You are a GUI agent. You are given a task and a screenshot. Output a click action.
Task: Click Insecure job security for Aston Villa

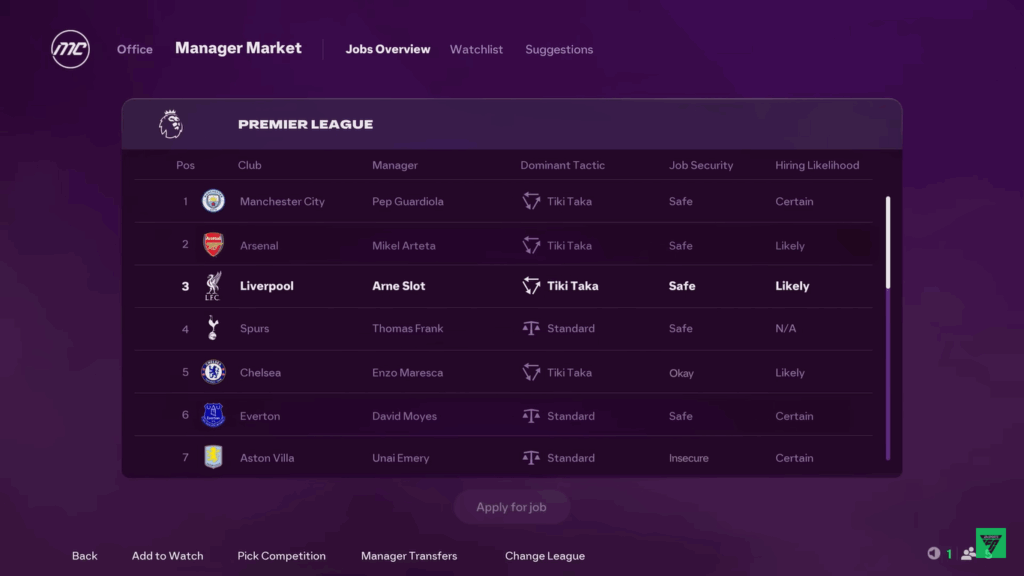[688, 458]
